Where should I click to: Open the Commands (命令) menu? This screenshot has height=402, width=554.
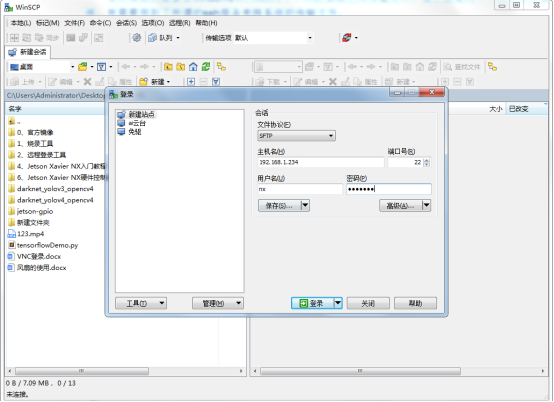click(100, 23)
